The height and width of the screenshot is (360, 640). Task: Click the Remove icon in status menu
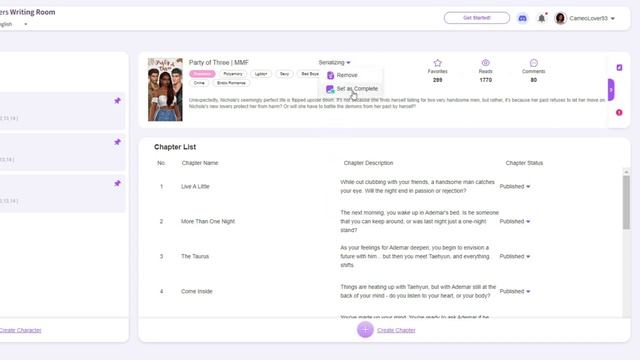330,75
